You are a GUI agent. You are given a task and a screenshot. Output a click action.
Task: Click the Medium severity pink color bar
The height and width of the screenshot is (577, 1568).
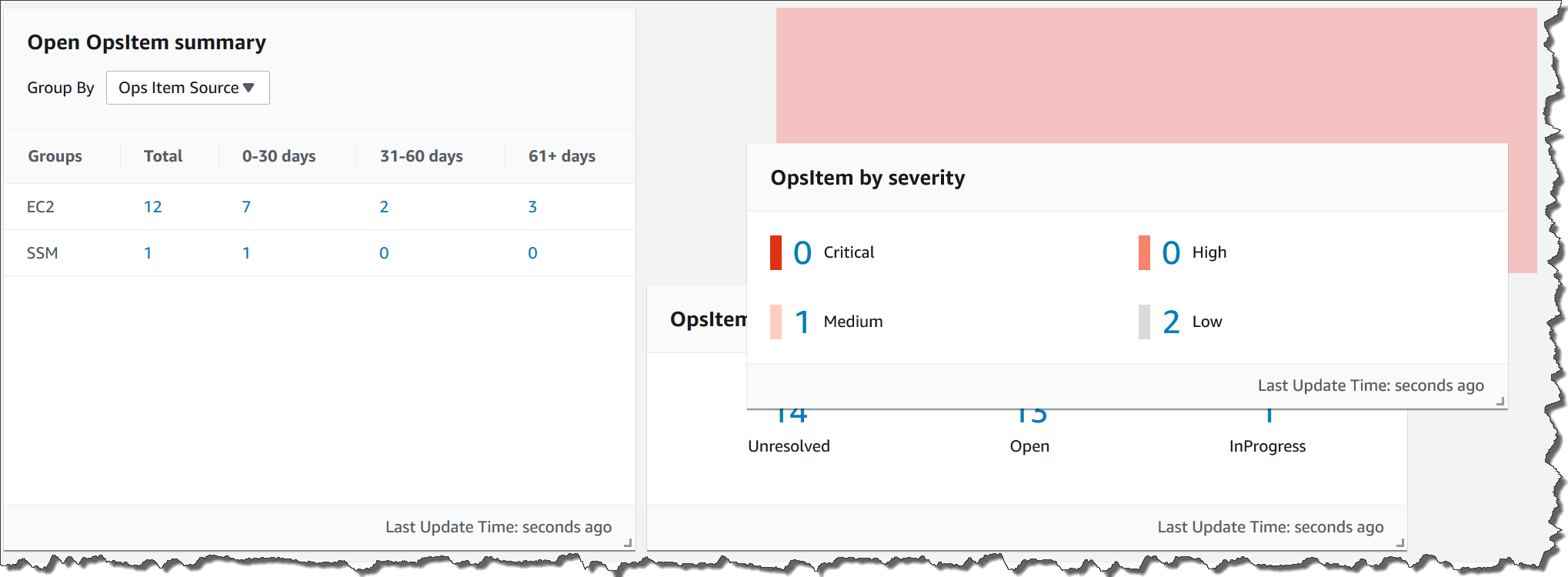(776, 322)
